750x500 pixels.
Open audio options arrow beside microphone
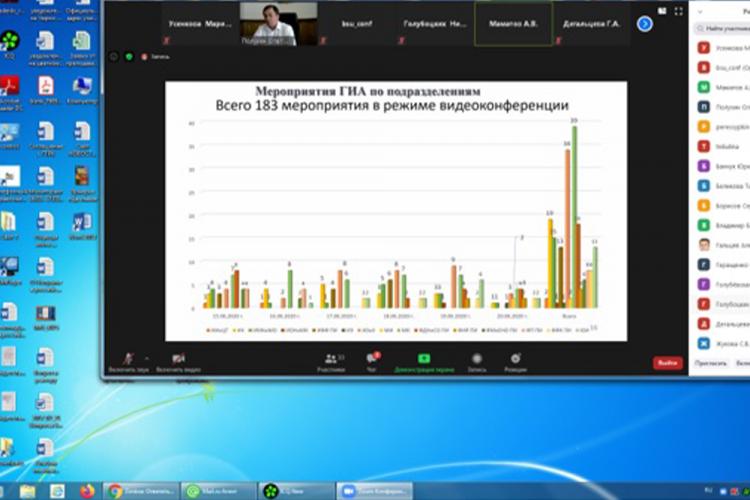tap(146, 358)
